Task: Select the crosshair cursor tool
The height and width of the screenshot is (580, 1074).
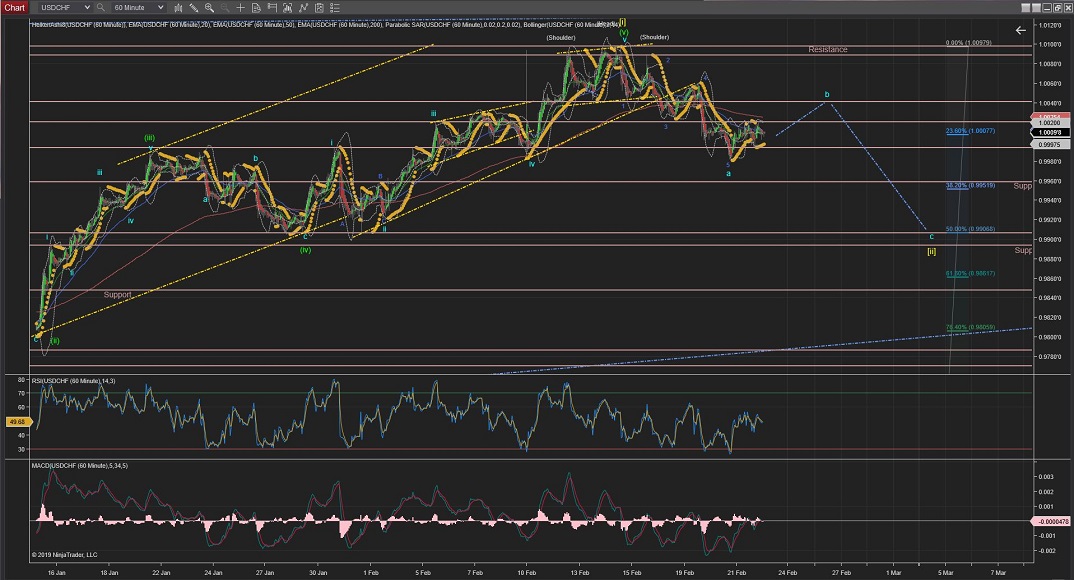Action: 240,7
